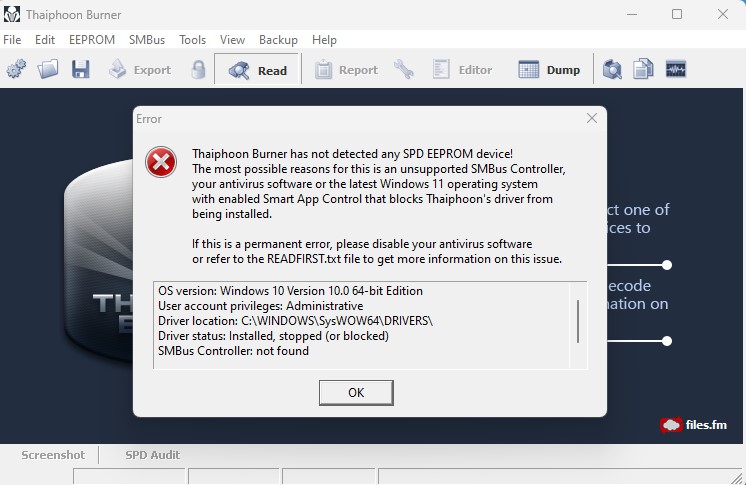Click the Thaiphoon Burner title bar app icon
The height and width of the screenshot is (485, 746).
point(12,14)
